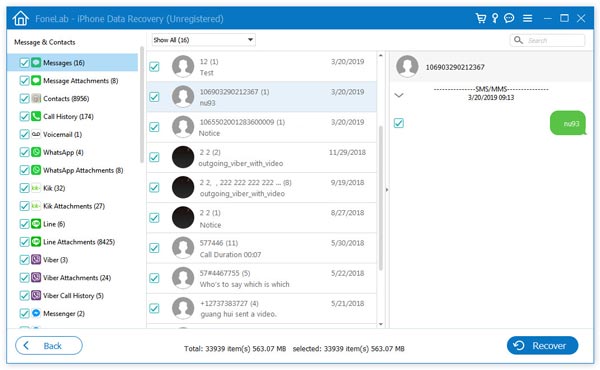Click the Kik (32) icon
Viewport: 600px width, 370px height.
point(36,188)
